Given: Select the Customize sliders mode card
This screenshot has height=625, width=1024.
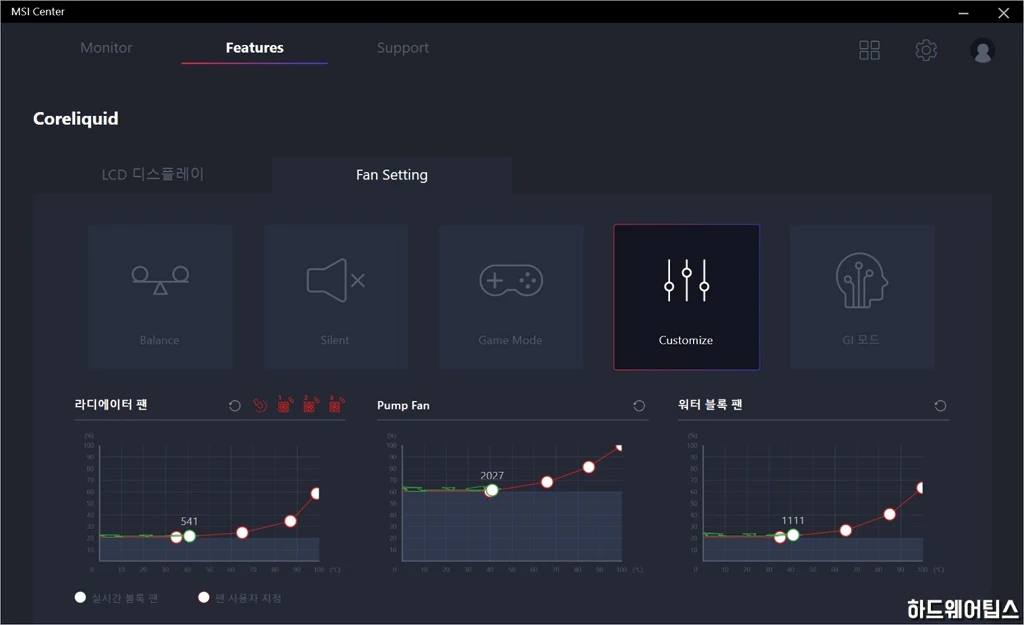Looking at the screenshot, I should (686, 297).
